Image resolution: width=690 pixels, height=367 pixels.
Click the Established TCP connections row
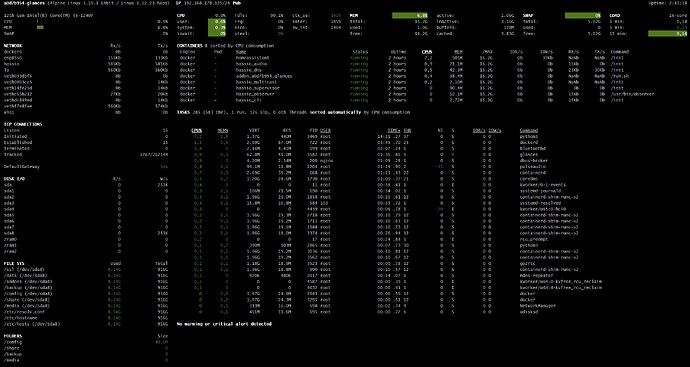tap(86, 143)
